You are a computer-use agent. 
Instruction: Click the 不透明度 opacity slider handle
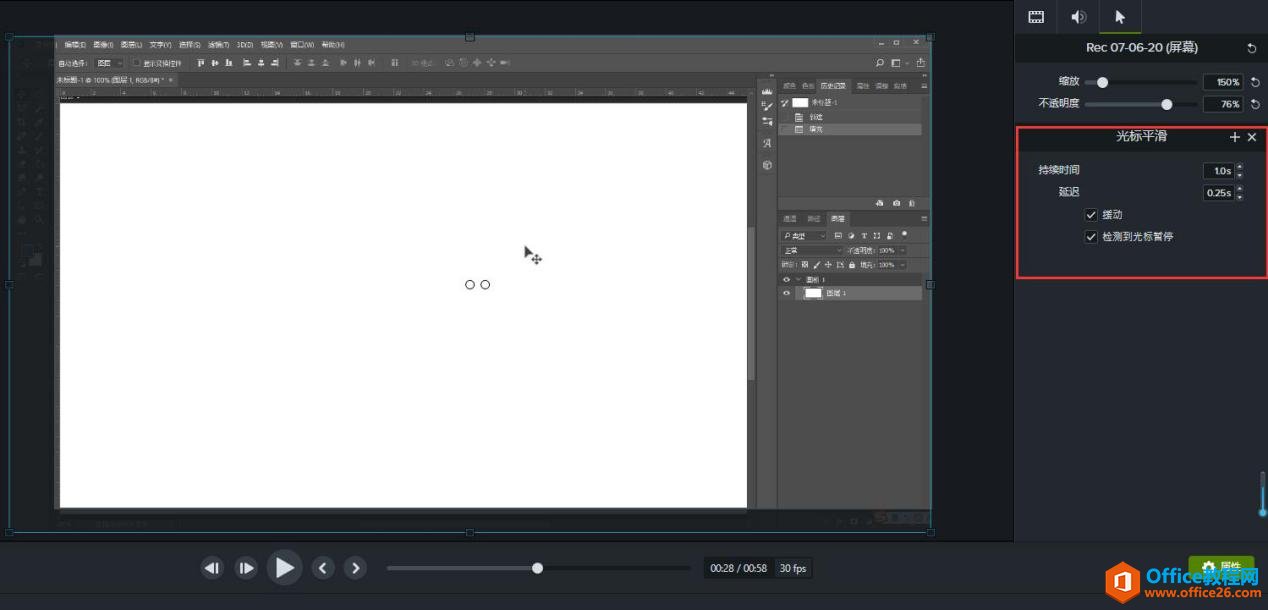[x=1166, y=104]
